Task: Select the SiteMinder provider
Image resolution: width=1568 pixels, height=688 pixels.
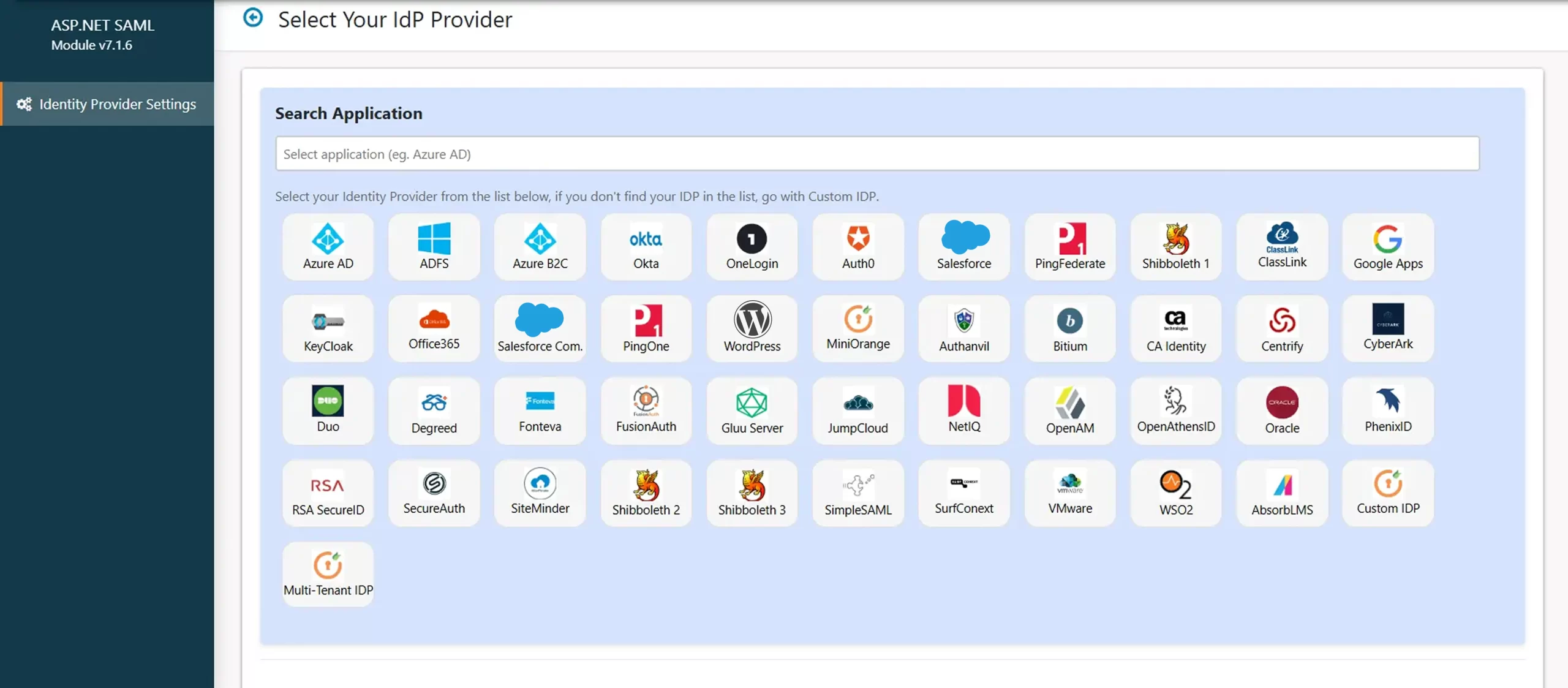Action: pyautogui.click(x=540, y=493)
